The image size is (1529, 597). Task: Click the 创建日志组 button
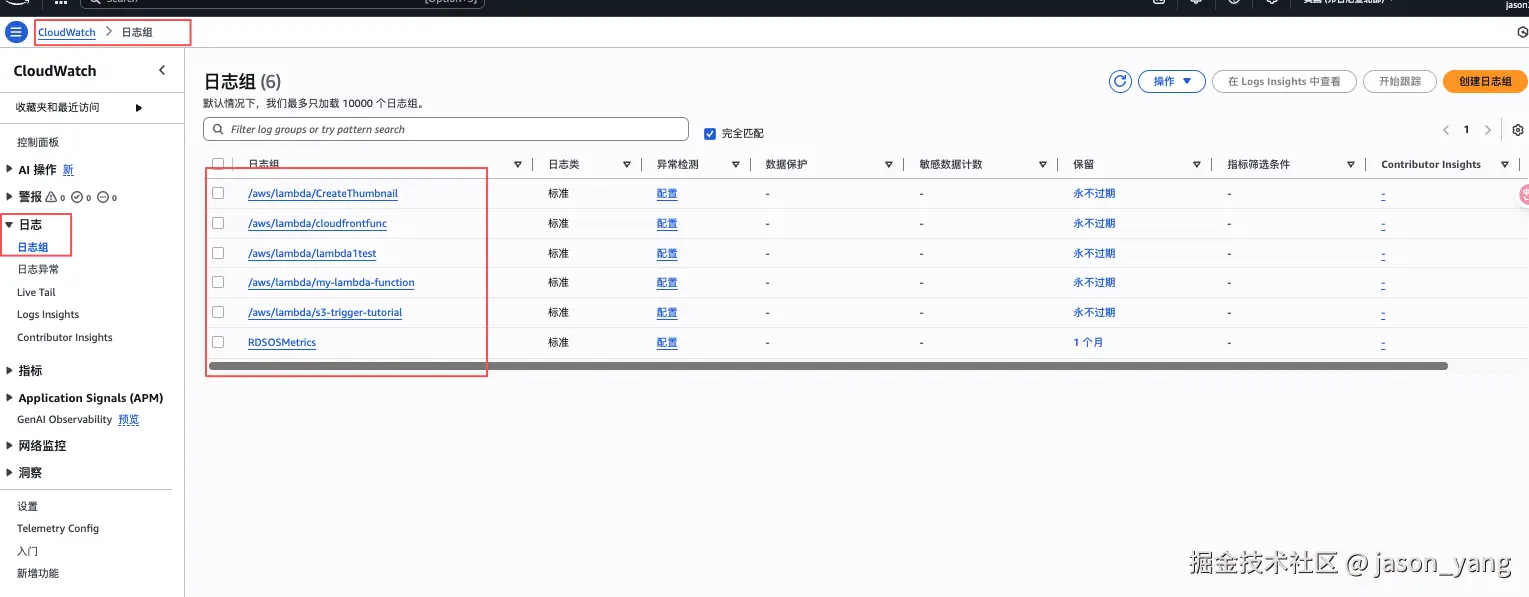1484,81
